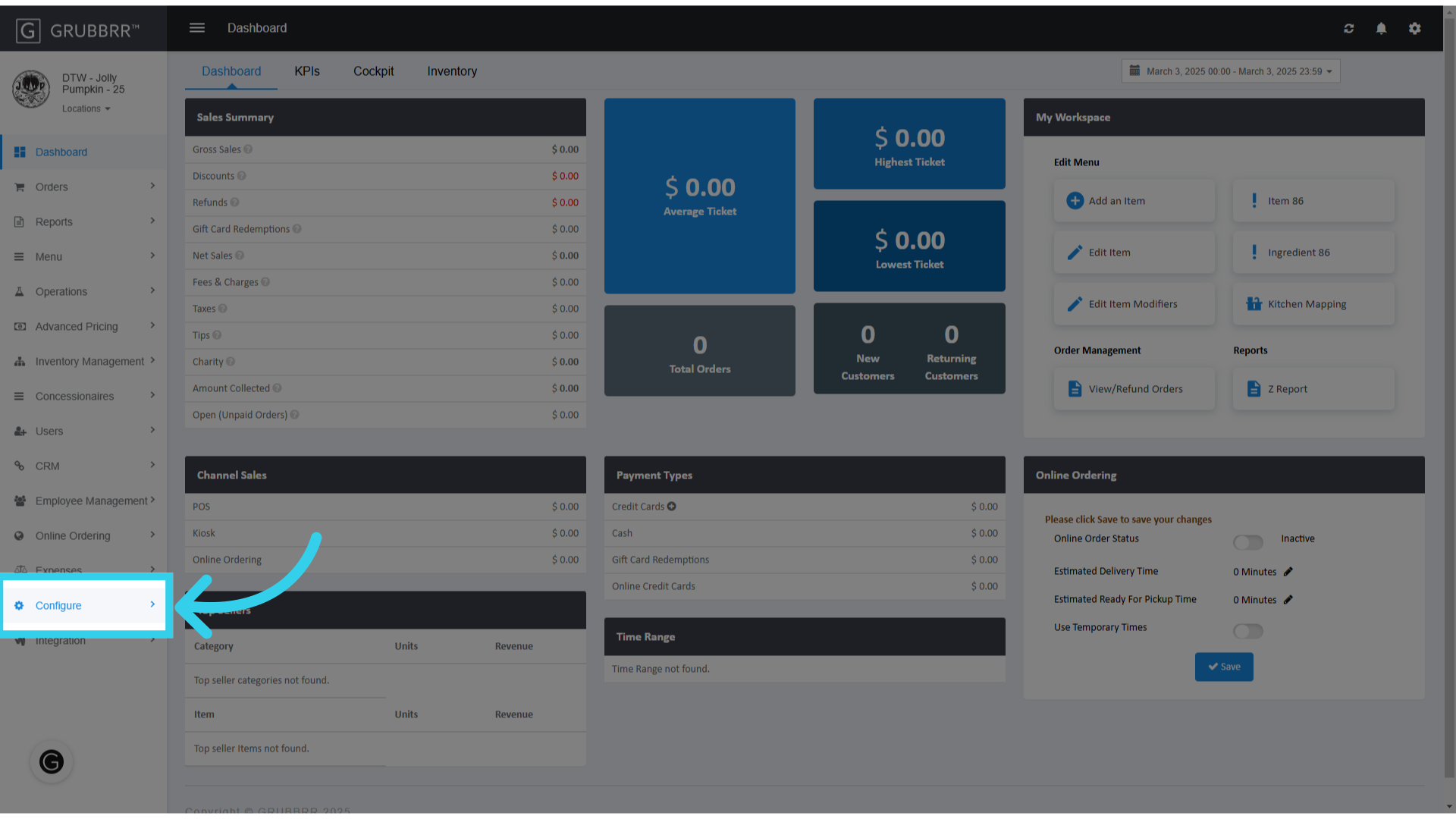Click the Save button
This screenshot has width=1456, height=819.
pos(1223,667)
